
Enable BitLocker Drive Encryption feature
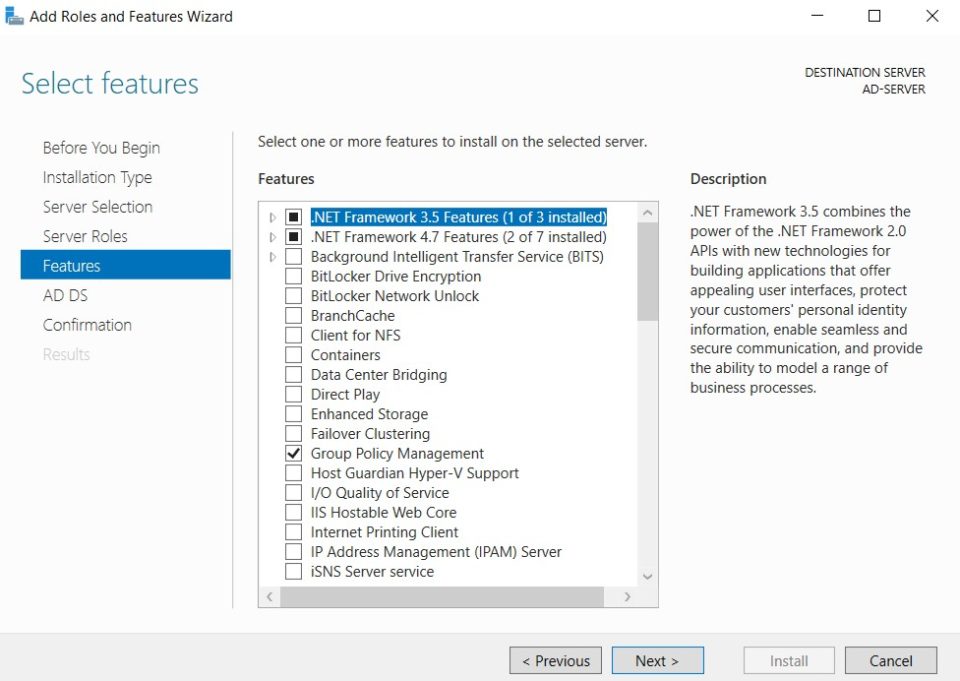tap(294, 276)
